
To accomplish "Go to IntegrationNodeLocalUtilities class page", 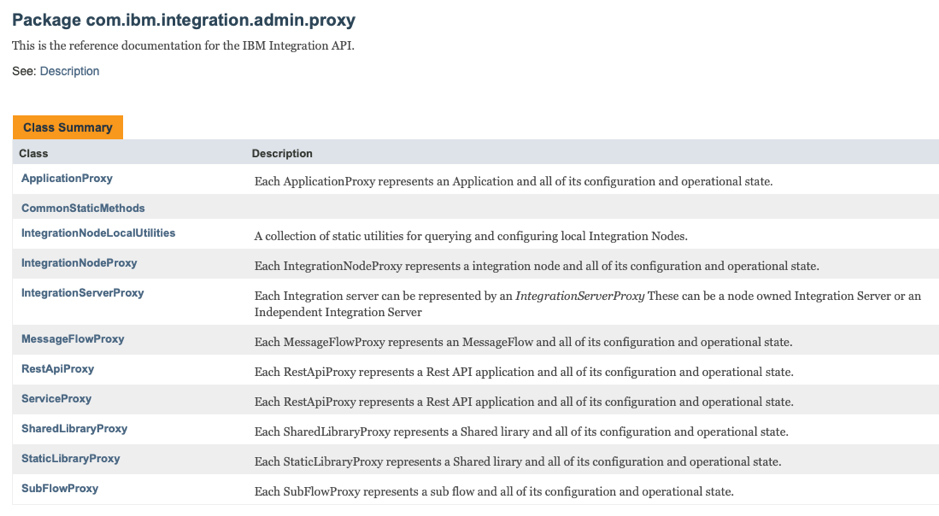I will tap(98, 233).
